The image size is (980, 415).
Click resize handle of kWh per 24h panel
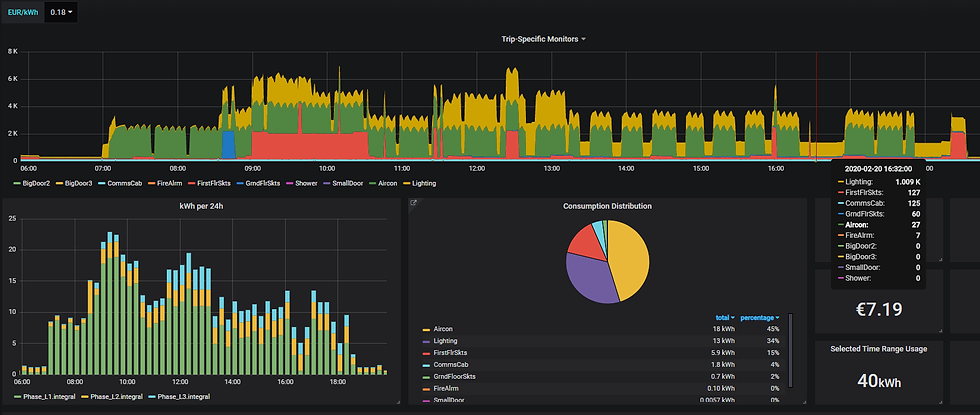(x=398, y=401)
